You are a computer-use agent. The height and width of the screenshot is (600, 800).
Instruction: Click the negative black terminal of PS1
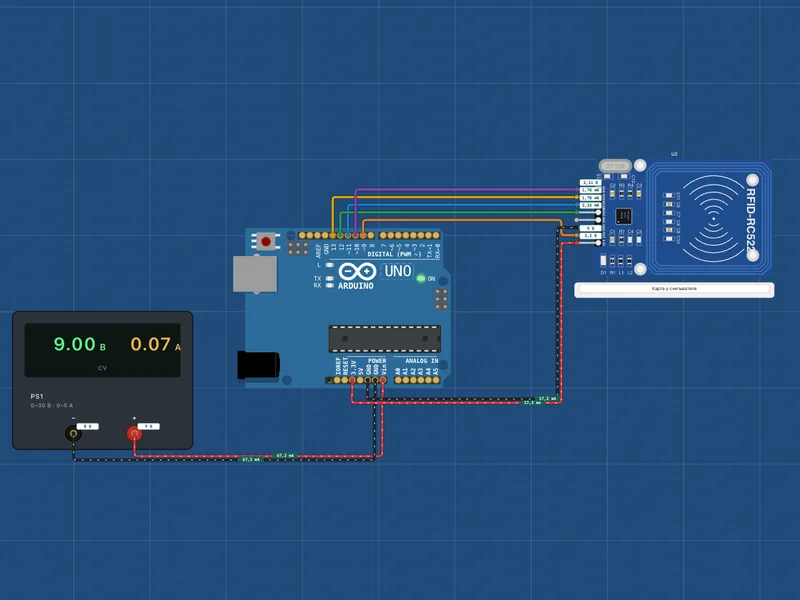coord(73,434)
